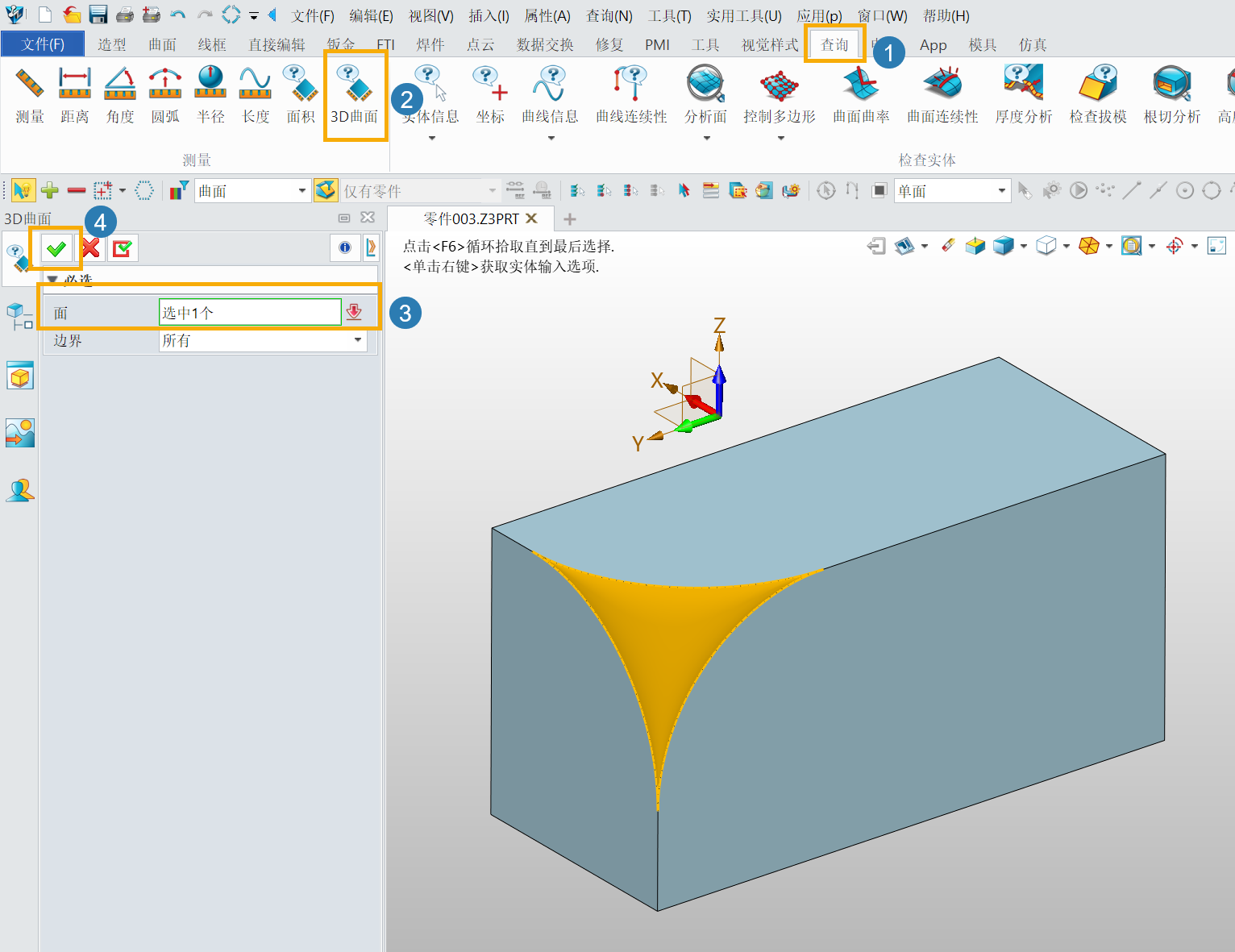Image resolution: width=1235 pixels, height=952 pixels.
Task: Click the print icon in quick toolbar
Action: (x=124, y=15)
